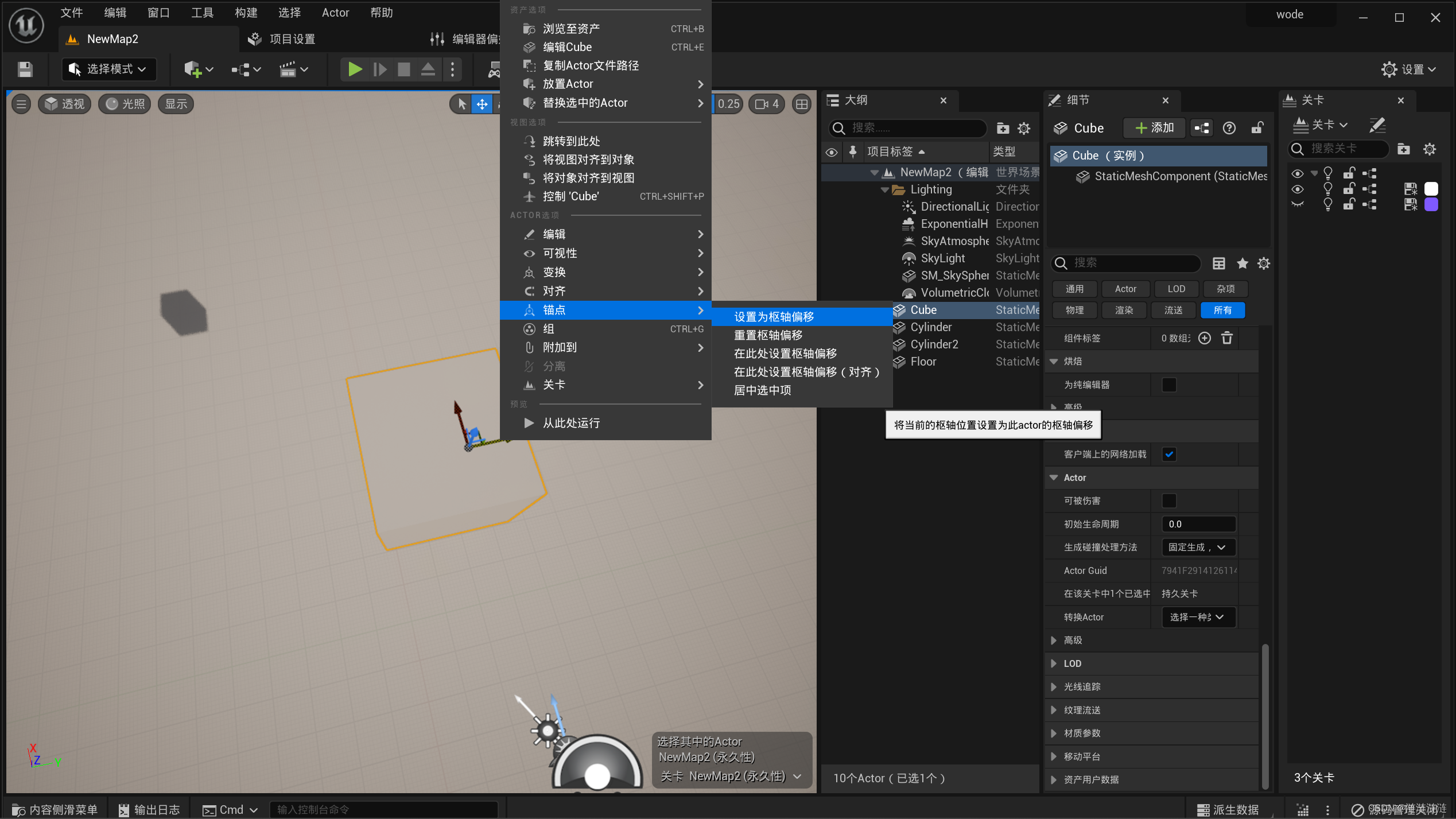The width and height of the screenshot is (1456, 819).
Task: Open the 生成碰撞处理方法 dropdown
Action: click(1198, 547)
